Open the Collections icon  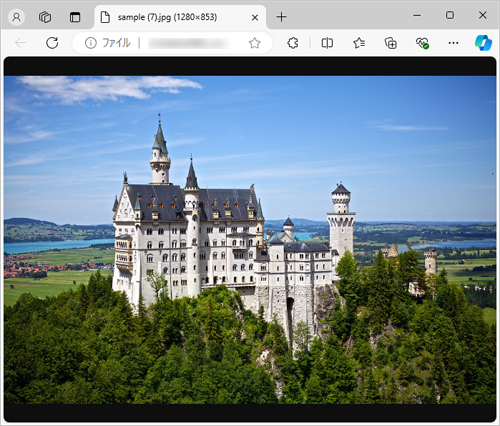tap(391, 43)
